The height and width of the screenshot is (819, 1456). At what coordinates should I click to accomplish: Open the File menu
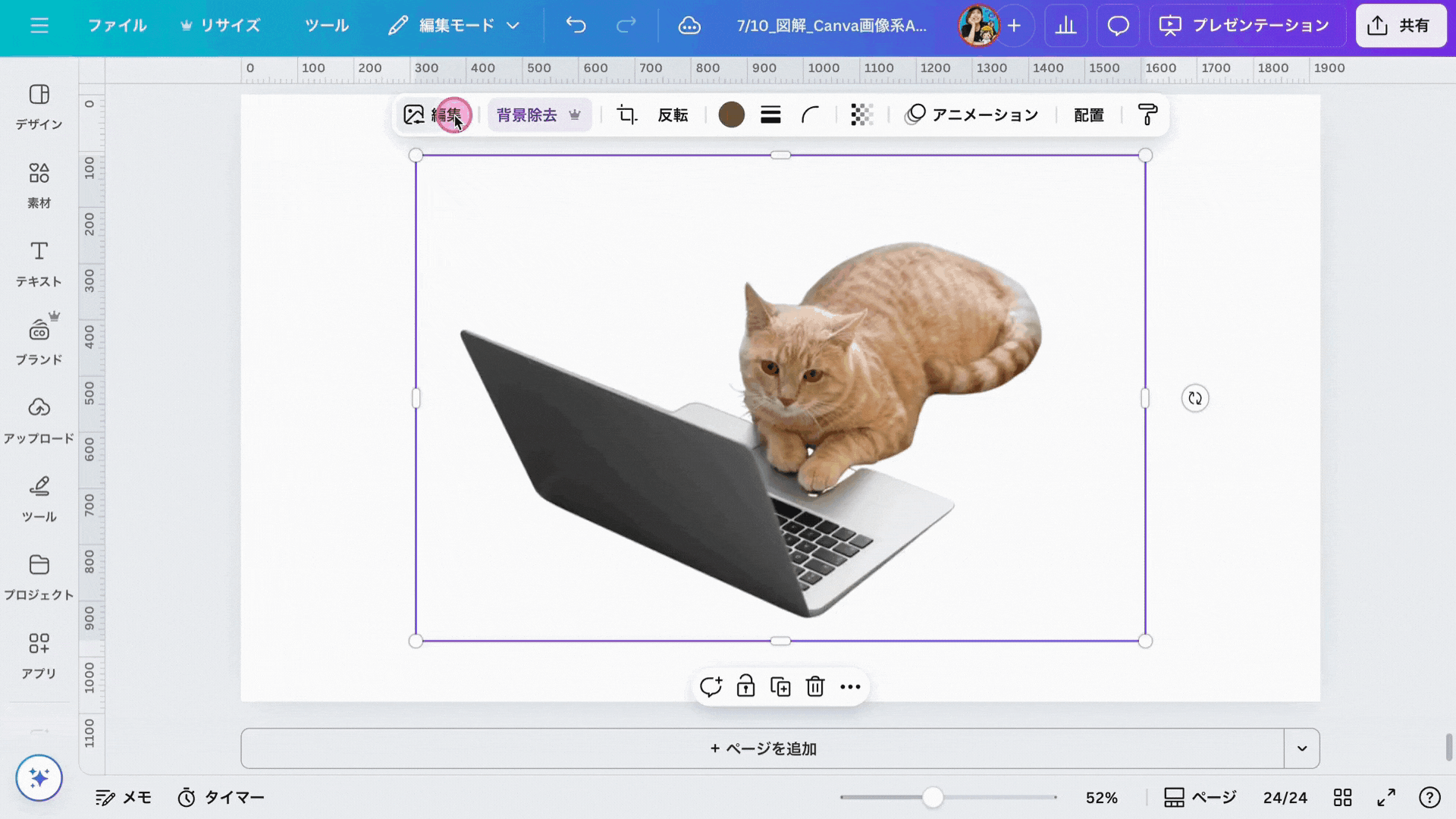click(x=117, y=26)
